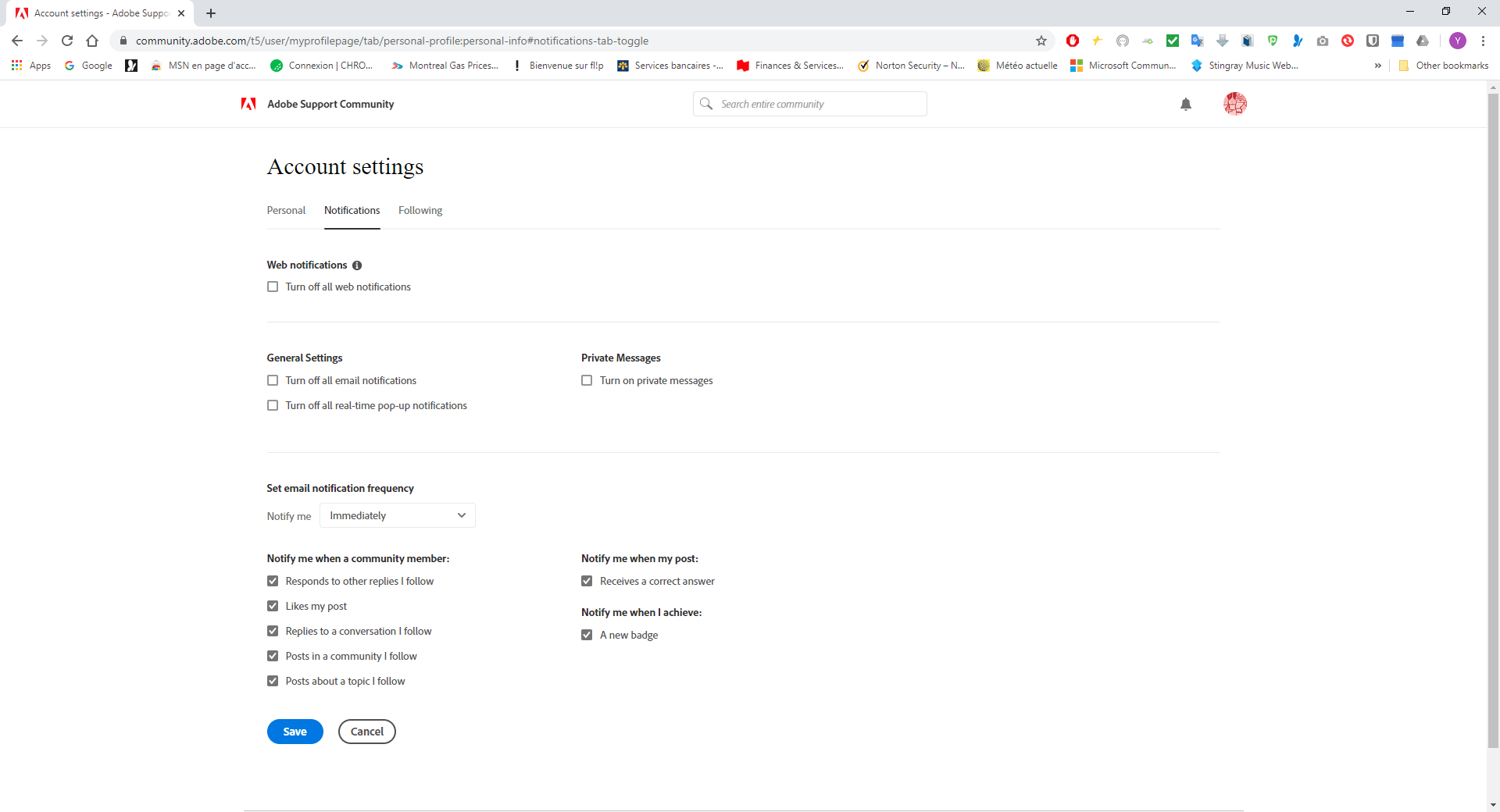Viewport: 1500px width, 812px height.
Task: Open the green checkmark extension
Action: (x=1172, y=41)
